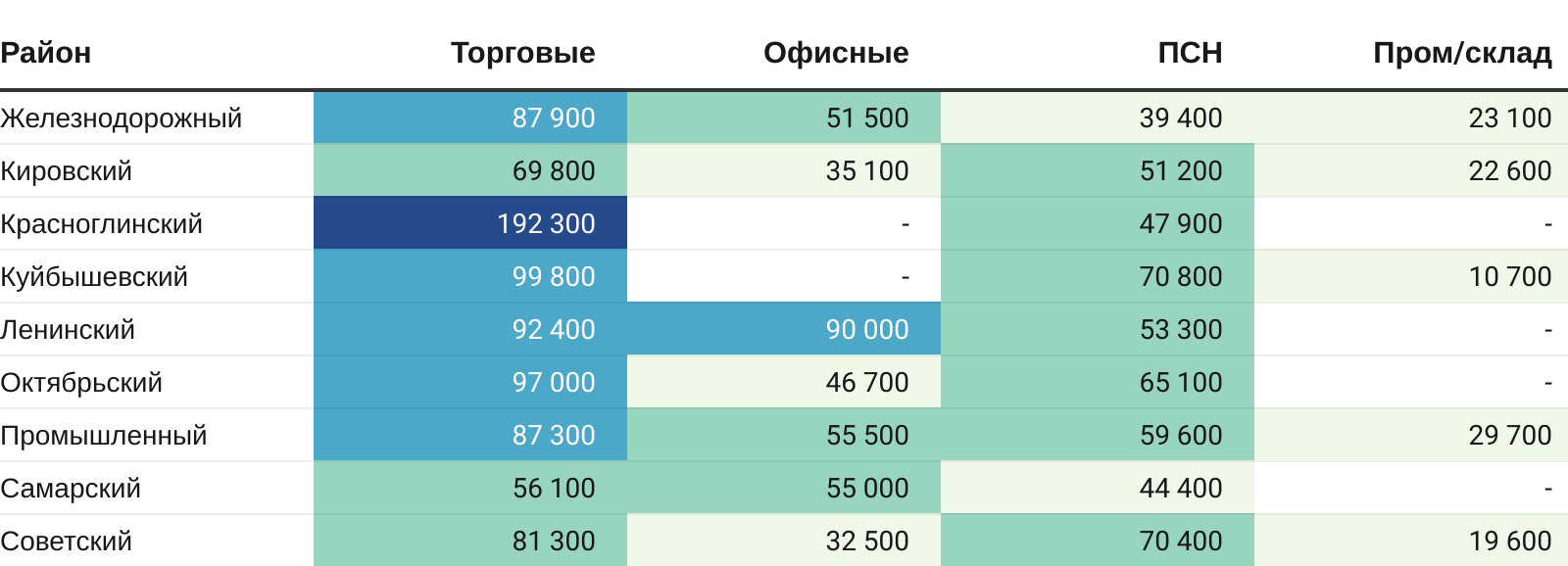Viewport: 1568px width, 566px height.
Task: Click the 29 700 warehouse value
Action: (1411, 435)
